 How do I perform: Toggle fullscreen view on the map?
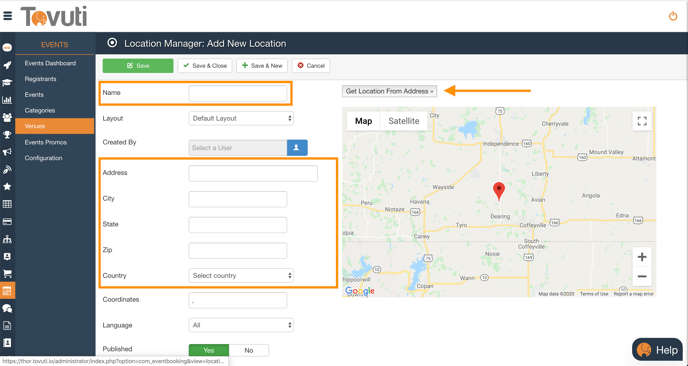point(642,121)
